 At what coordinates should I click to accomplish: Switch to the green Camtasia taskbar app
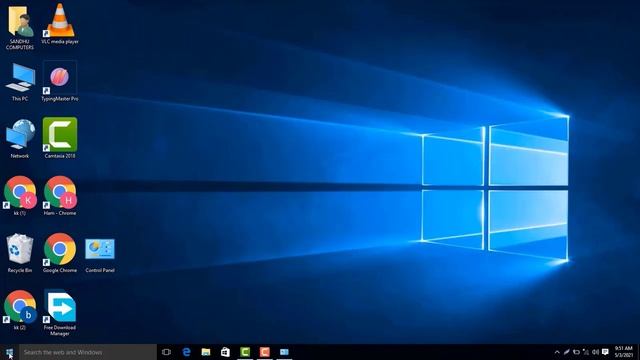pos(245,352)
